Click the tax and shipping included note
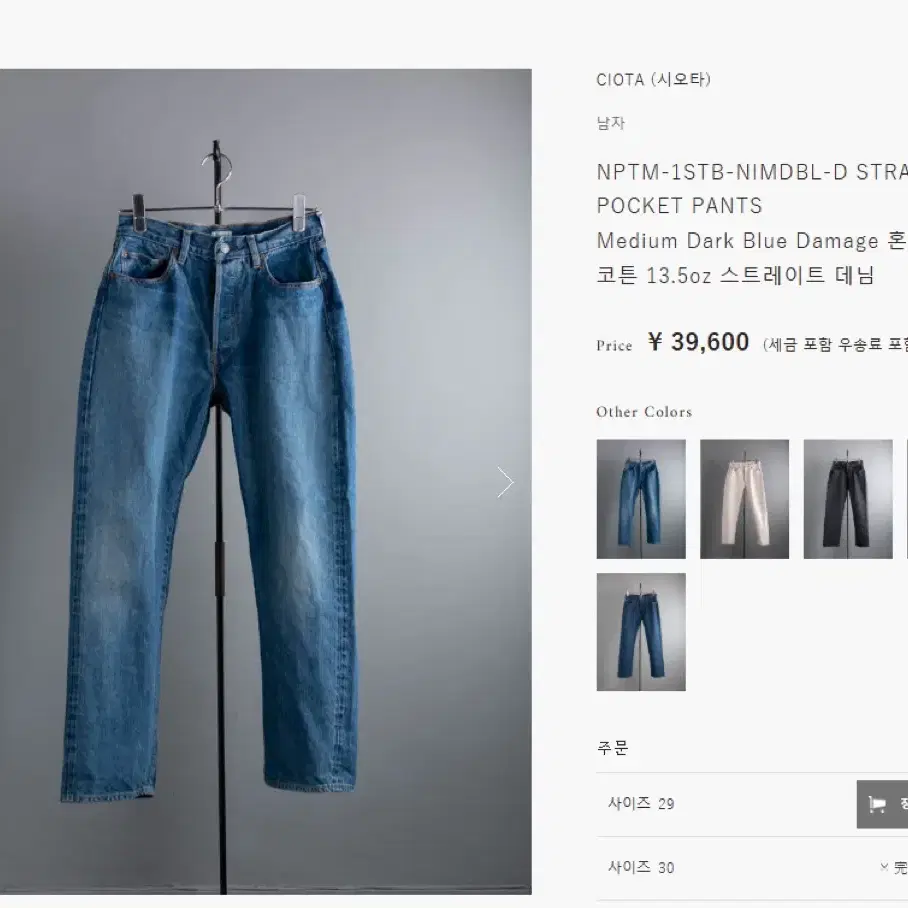 coord(834,345)
